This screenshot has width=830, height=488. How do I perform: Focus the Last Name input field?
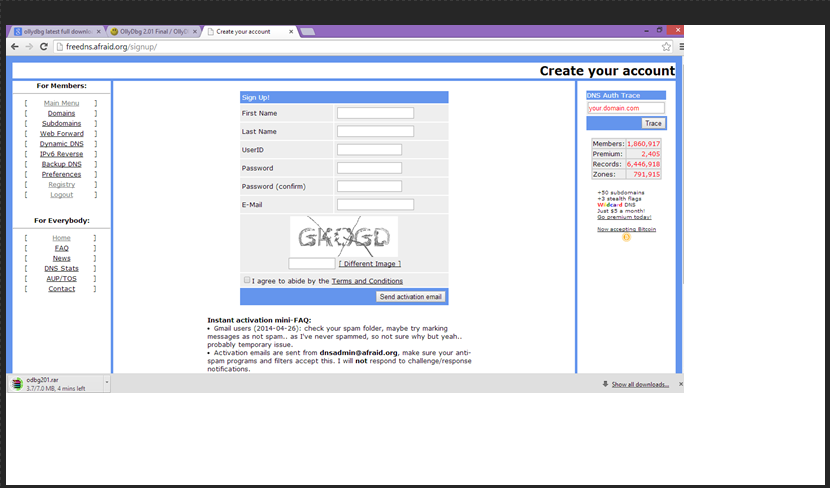[x=375, y=131]
